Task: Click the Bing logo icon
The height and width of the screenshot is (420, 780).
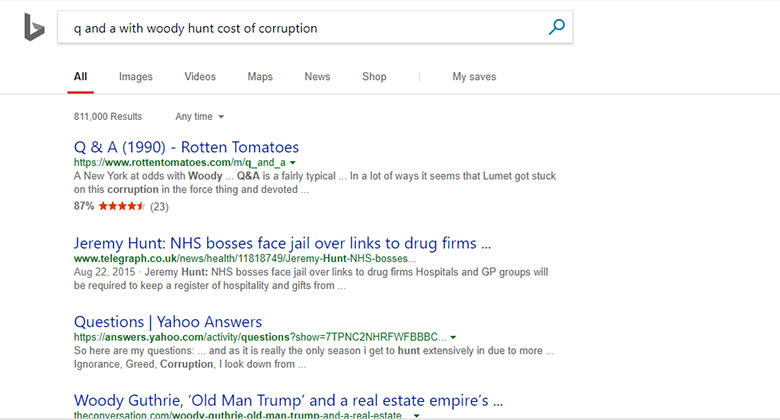Action: click(34, 28)
